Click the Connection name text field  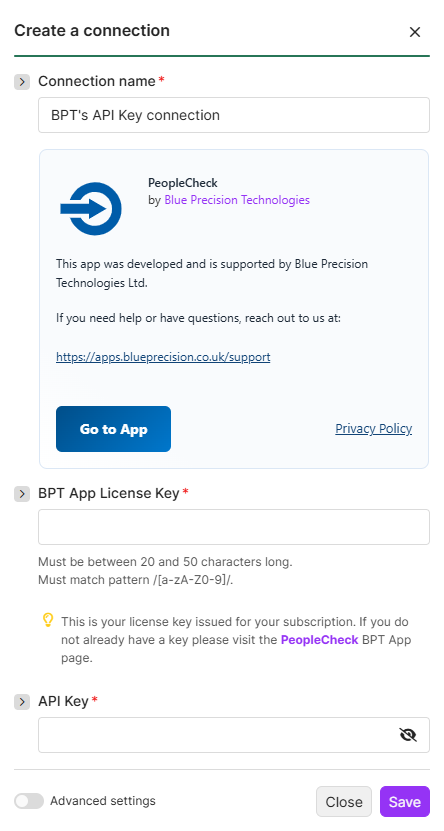click(234, 115)
